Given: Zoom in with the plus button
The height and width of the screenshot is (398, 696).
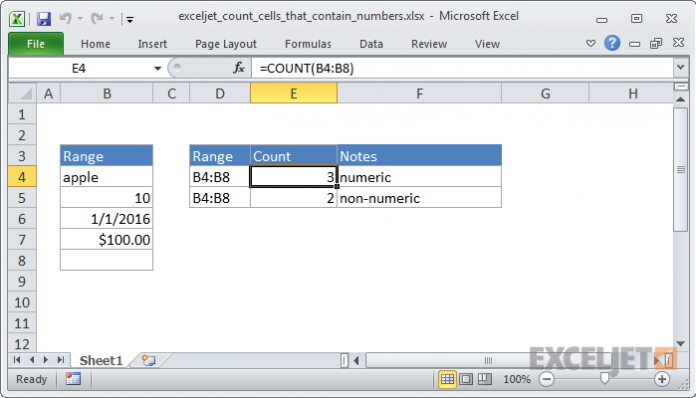Looking at the screenshot, I should tap(662, 379).
